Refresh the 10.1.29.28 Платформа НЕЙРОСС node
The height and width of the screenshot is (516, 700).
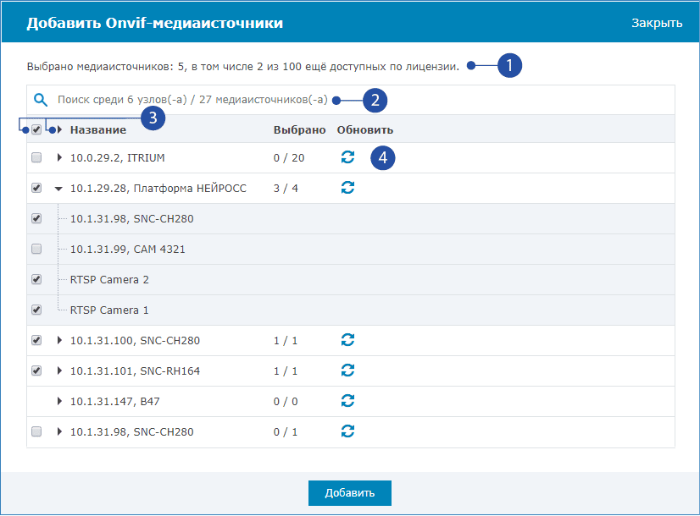347,187
